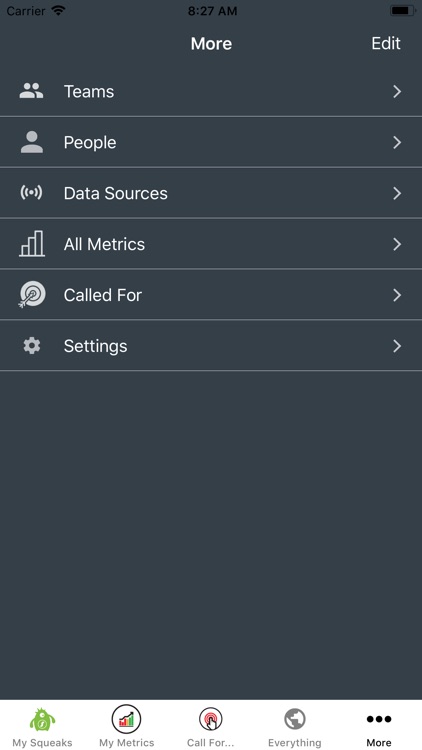This screenshot has width=422, height=750.
Task: Open the Everything globe tab
Action: tap(295, 726)
